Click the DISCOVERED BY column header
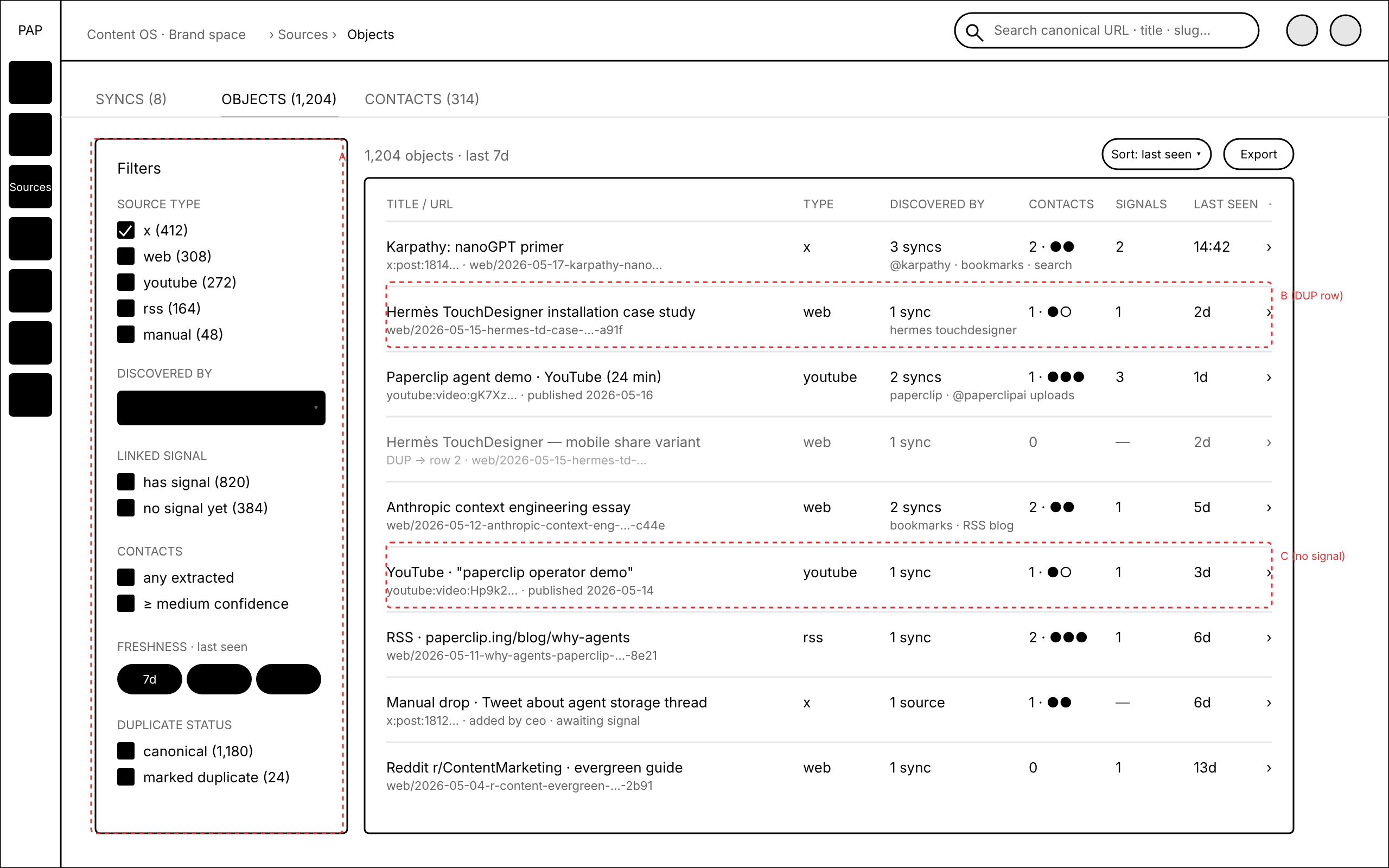This screenshot has width=1389, height=868. coord(936,205)
